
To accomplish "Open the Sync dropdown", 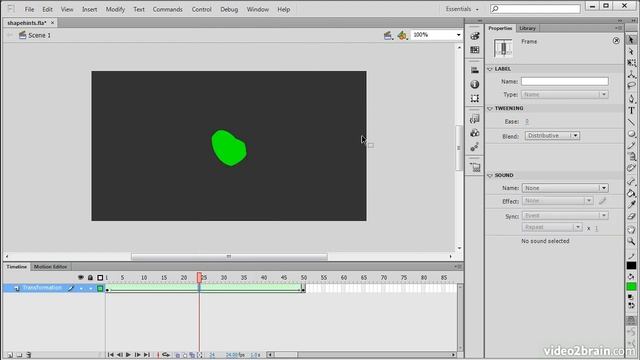I will pos(565,216).
